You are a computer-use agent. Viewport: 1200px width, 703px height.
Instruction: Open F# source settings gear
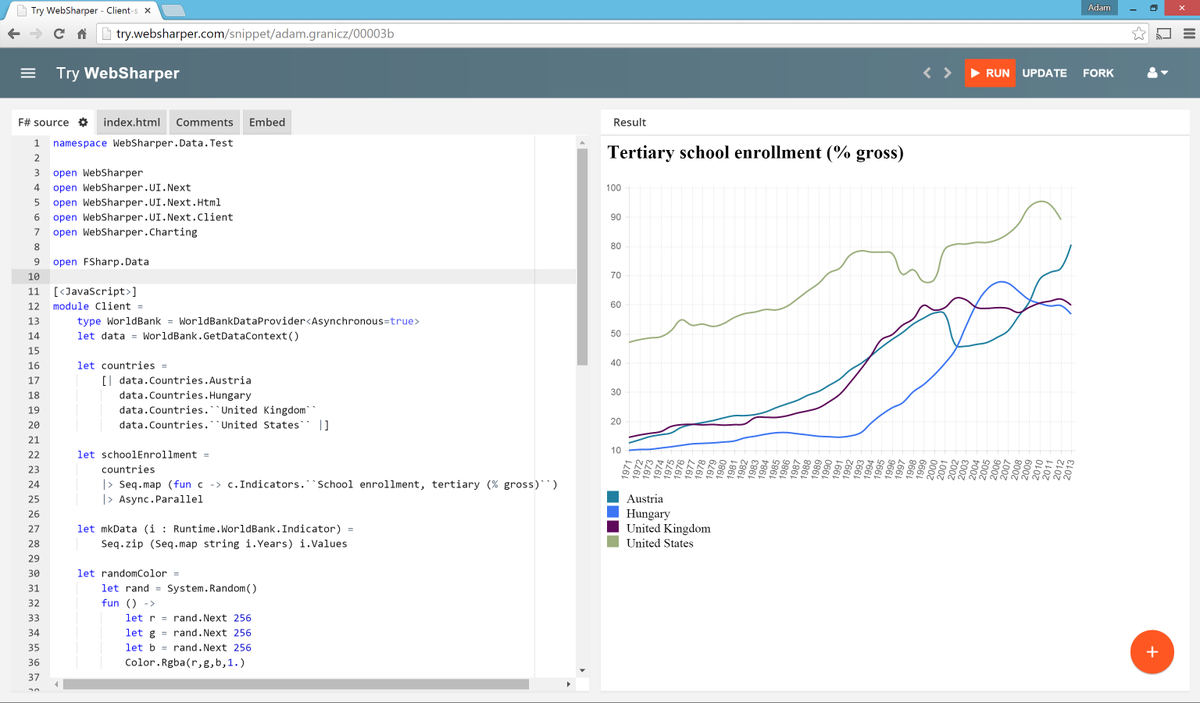pos(83,122)
